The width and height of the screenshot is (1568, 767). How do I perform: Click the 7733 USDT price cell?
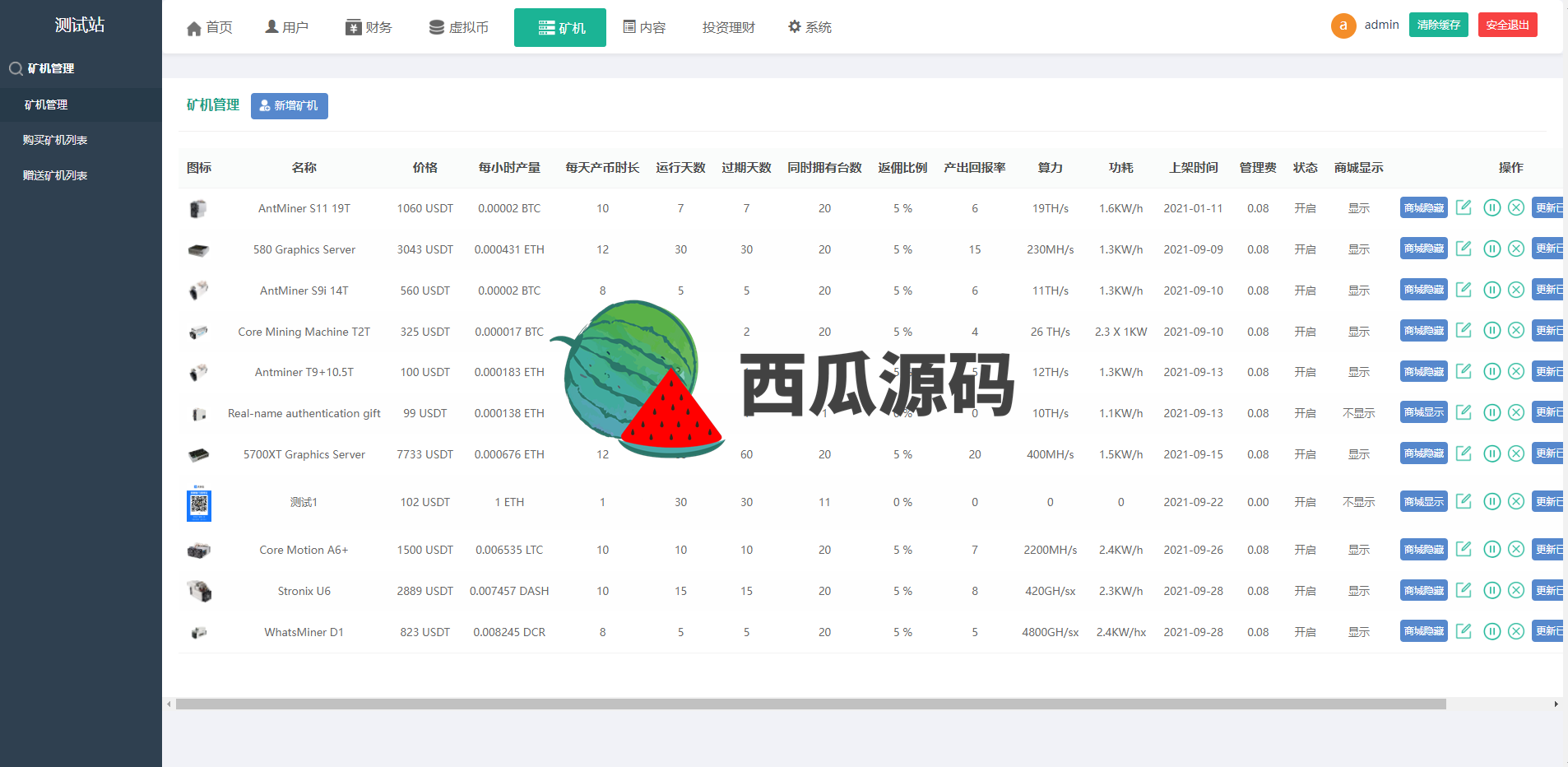(x=424, y=454)
